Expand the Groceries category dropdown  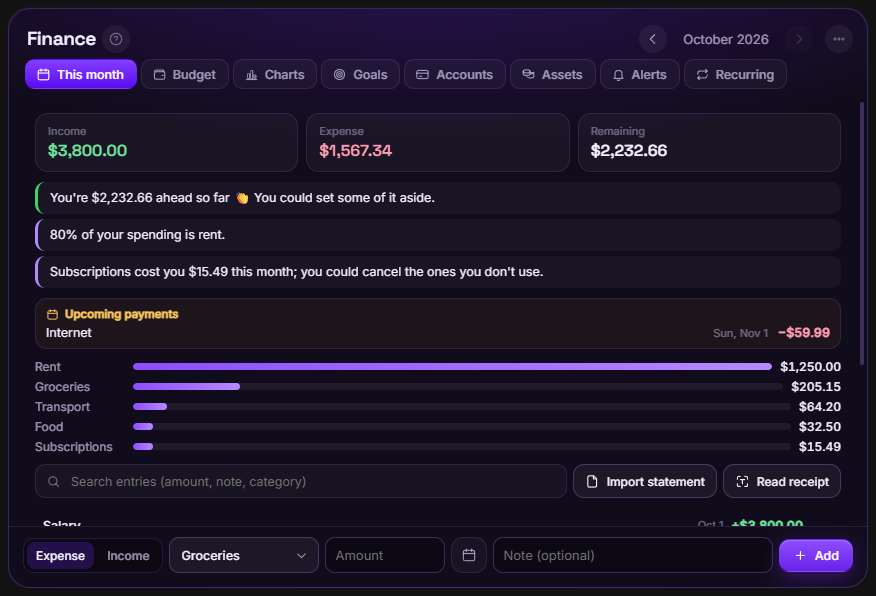coord(244,555)
